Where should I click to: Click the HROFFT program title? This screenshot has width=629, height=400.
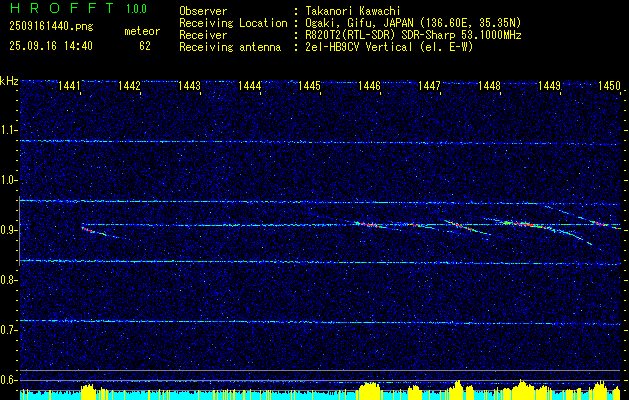coord(62,8)
